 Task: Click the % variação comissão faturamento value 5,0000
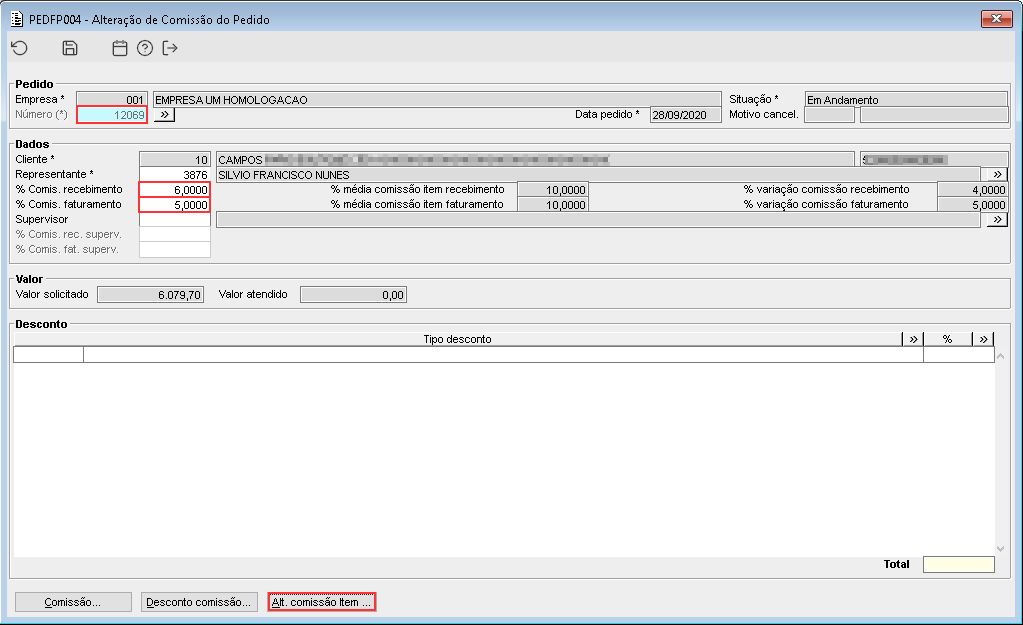[x=973, y=204]
